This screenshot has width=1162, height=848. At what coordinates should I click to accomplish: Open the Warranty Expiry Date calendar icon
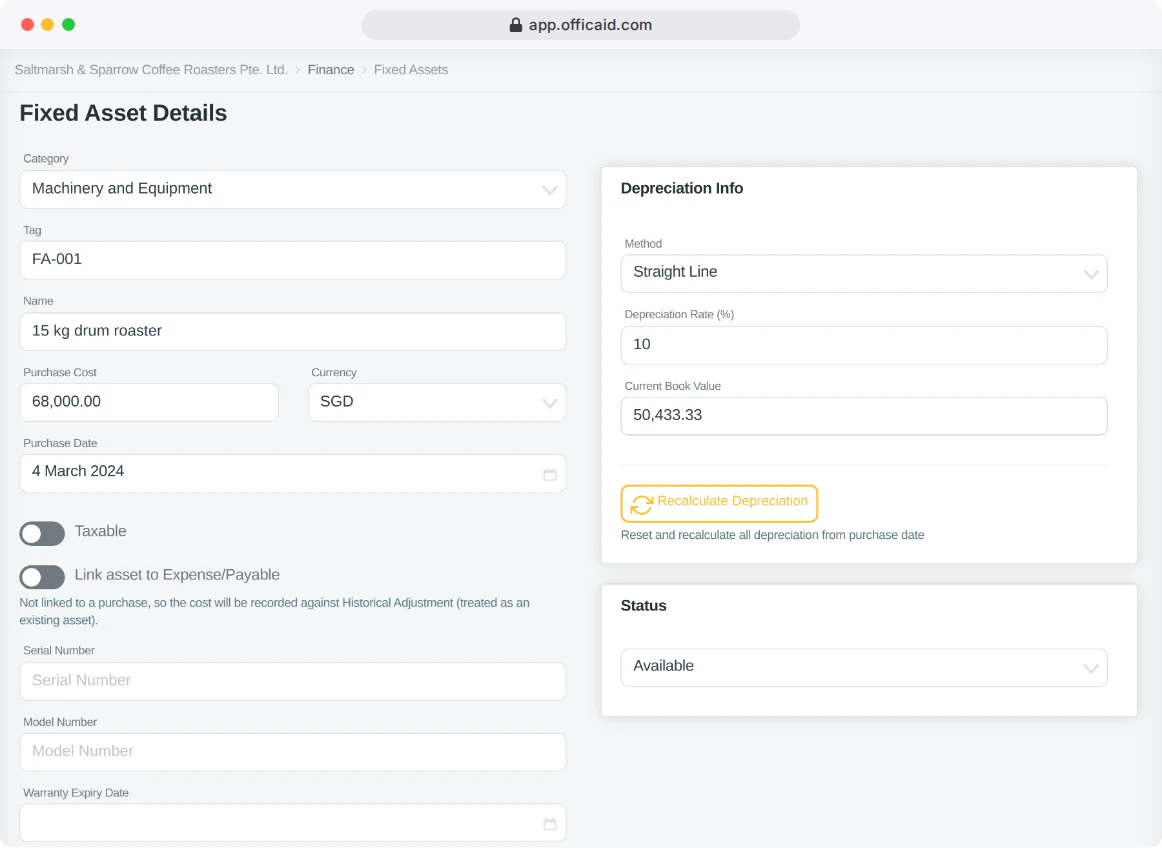[549, 824]
